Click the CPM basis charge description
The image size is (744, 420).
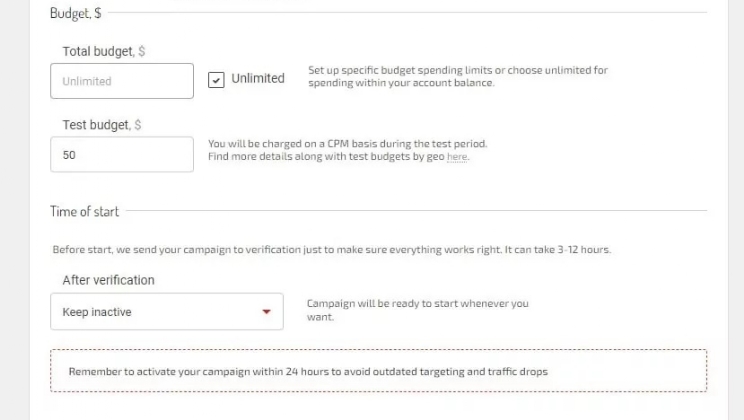347,144
